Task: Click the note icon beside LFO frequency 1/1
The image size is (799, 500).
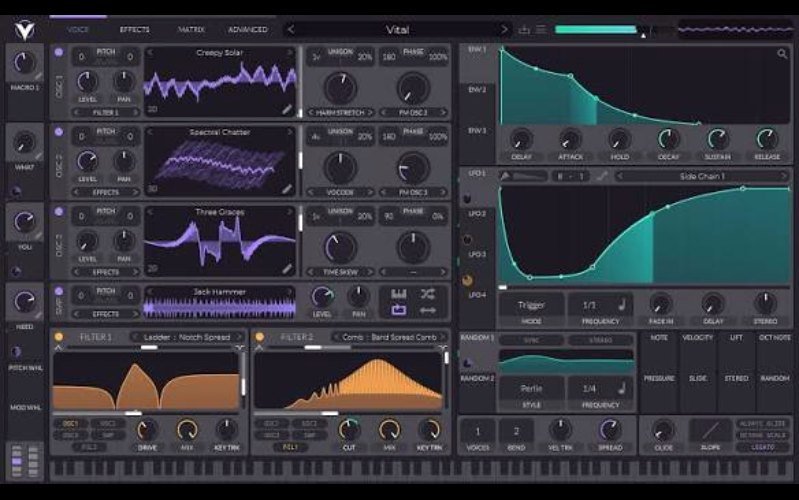Action: [622, 305]
